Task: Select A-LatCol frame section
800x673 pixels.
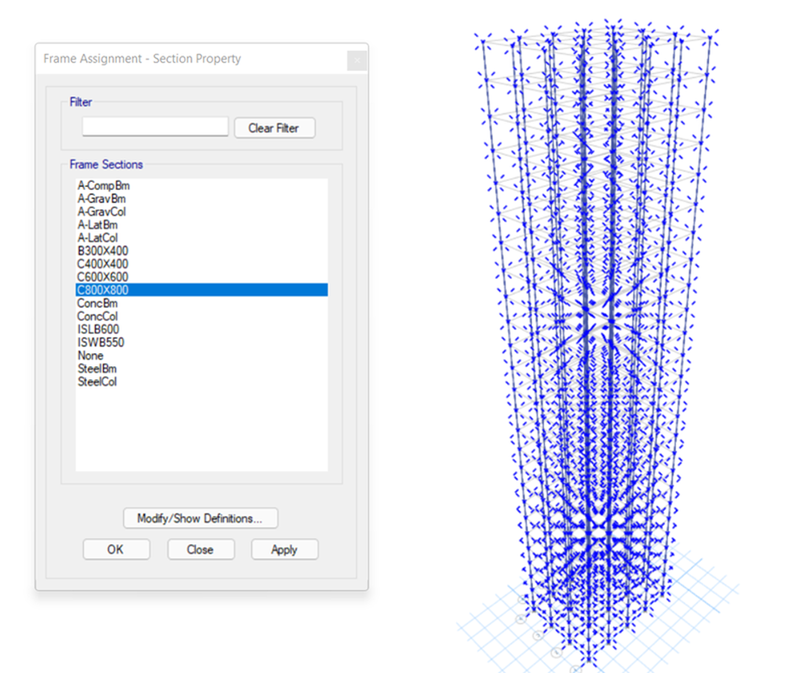Action: tap(202, 238)
